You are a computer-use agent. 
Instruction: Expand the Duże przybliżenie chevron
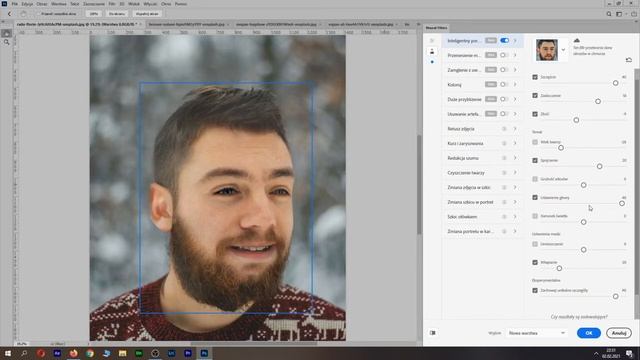coord(515,99)
